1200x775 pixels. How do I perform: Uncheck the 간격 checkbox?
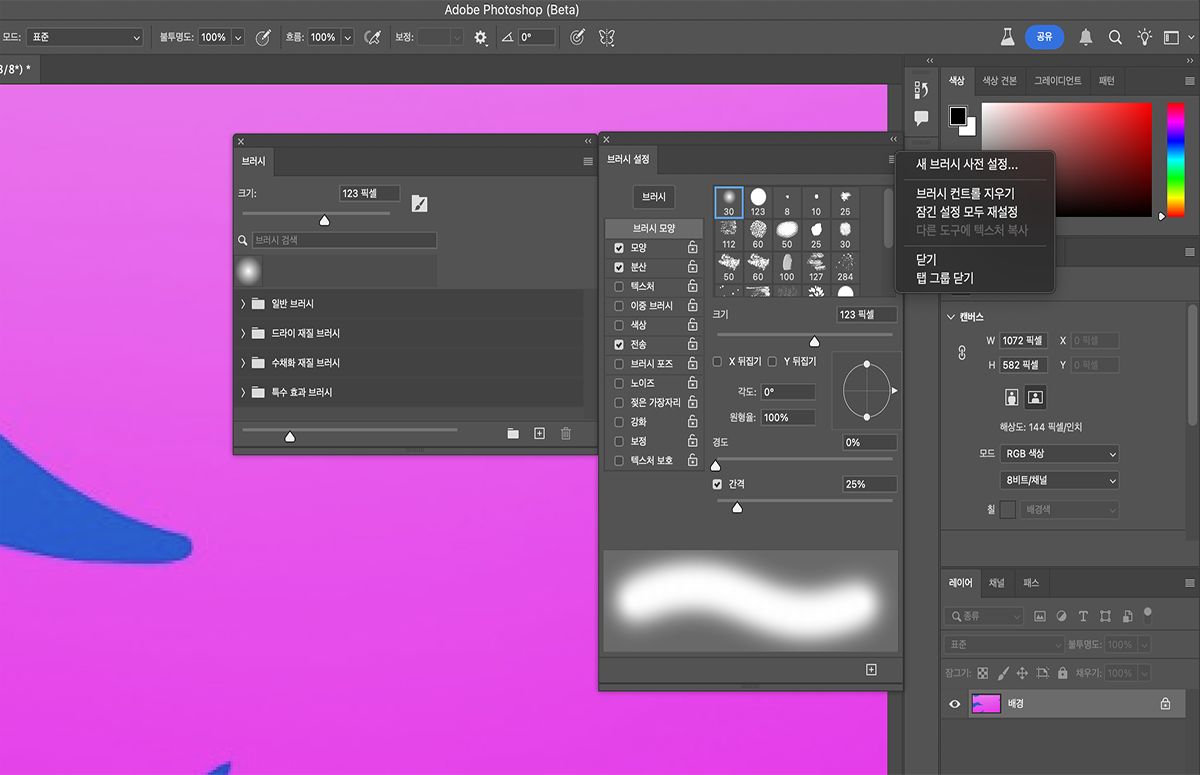click(x=717, y=484)
